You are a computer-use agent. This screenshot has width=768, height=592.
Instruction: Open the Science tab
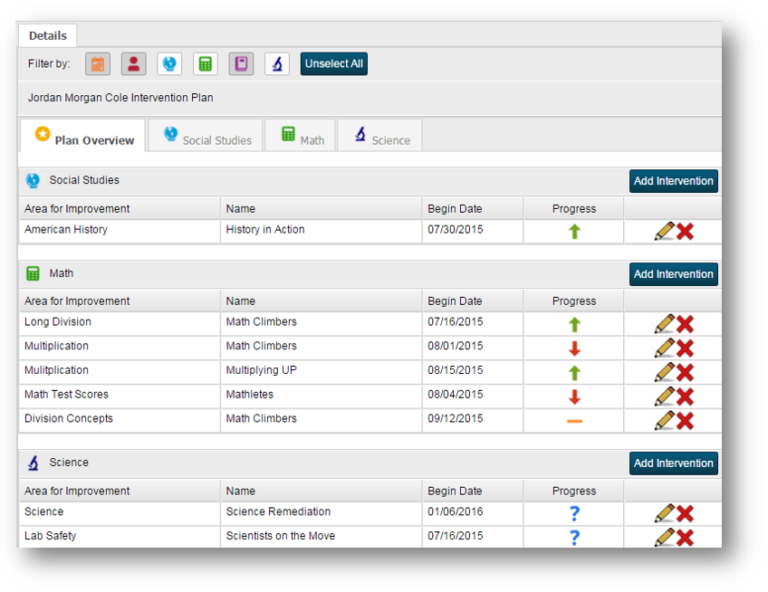click(x=381, y=139)
